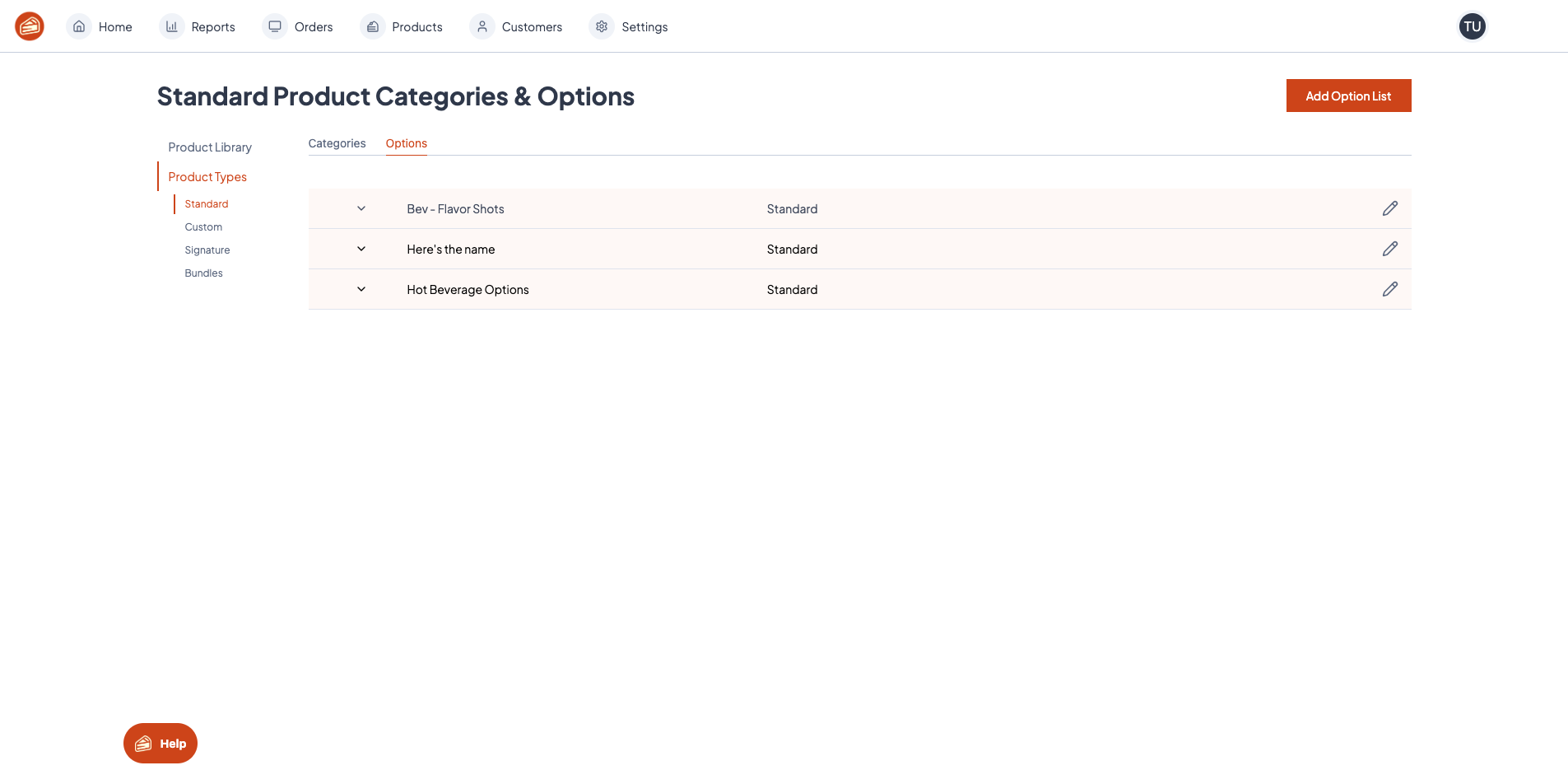
Task: Click the Products cake icon
Action: click(373, 26)
